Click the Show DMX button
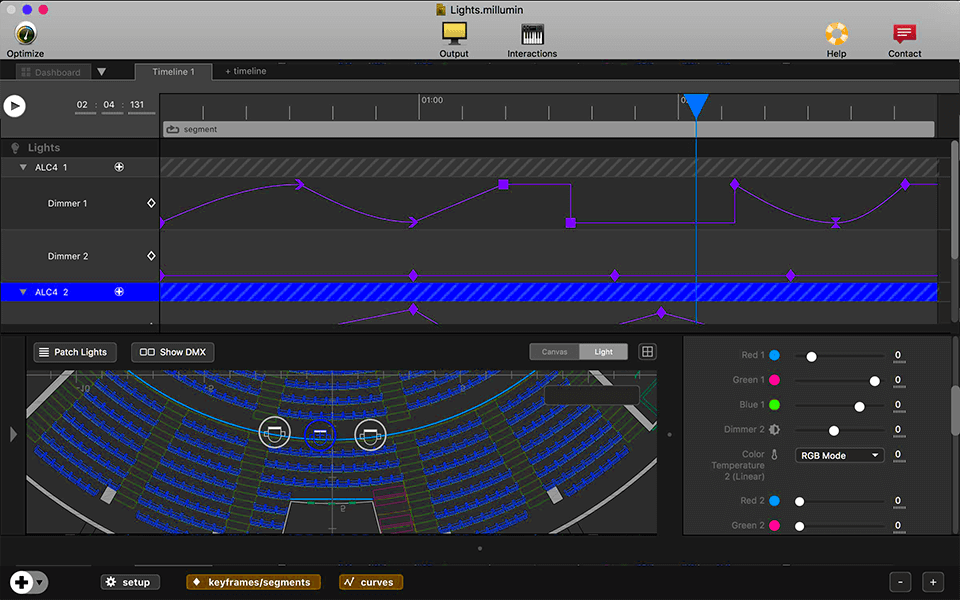Screen dimensions: 960x600 [173, 352]
